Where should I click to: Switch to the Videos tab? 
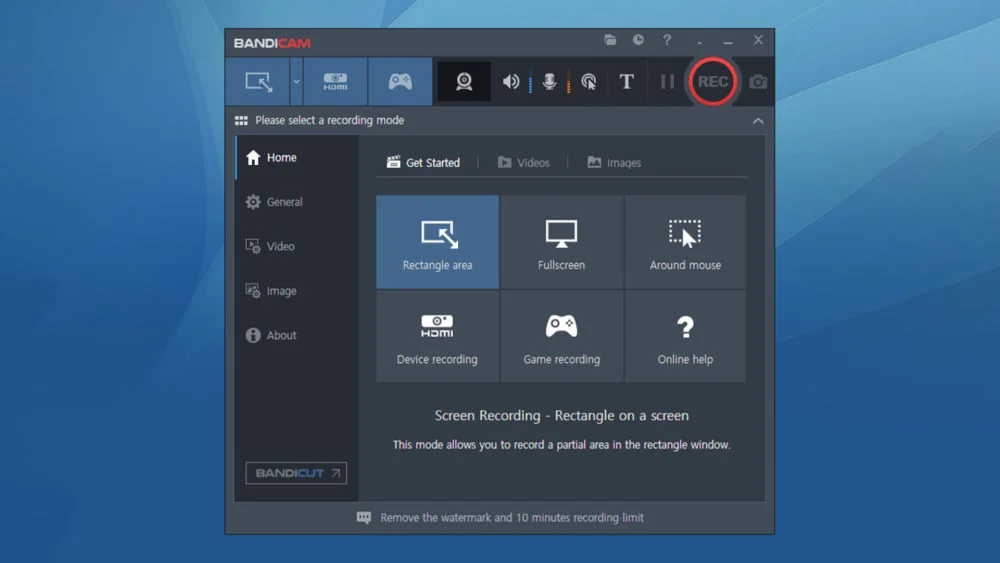click(x=524, y=163)
